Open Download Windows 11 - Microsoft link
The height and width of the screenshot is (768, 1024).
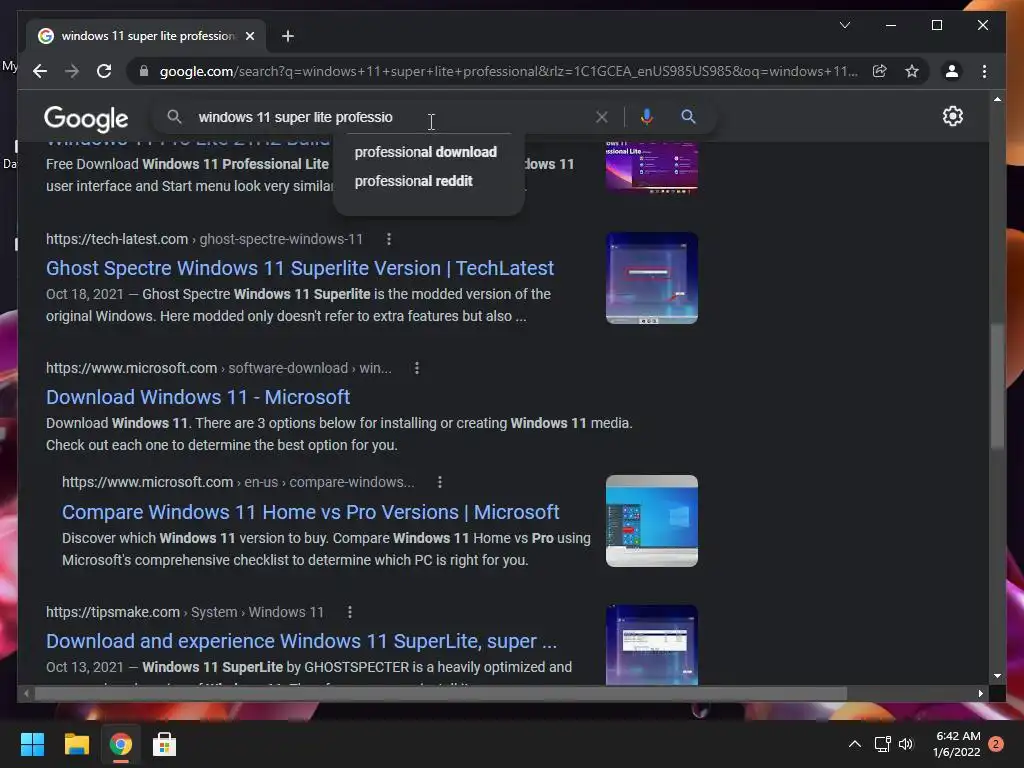coord(198,397)
